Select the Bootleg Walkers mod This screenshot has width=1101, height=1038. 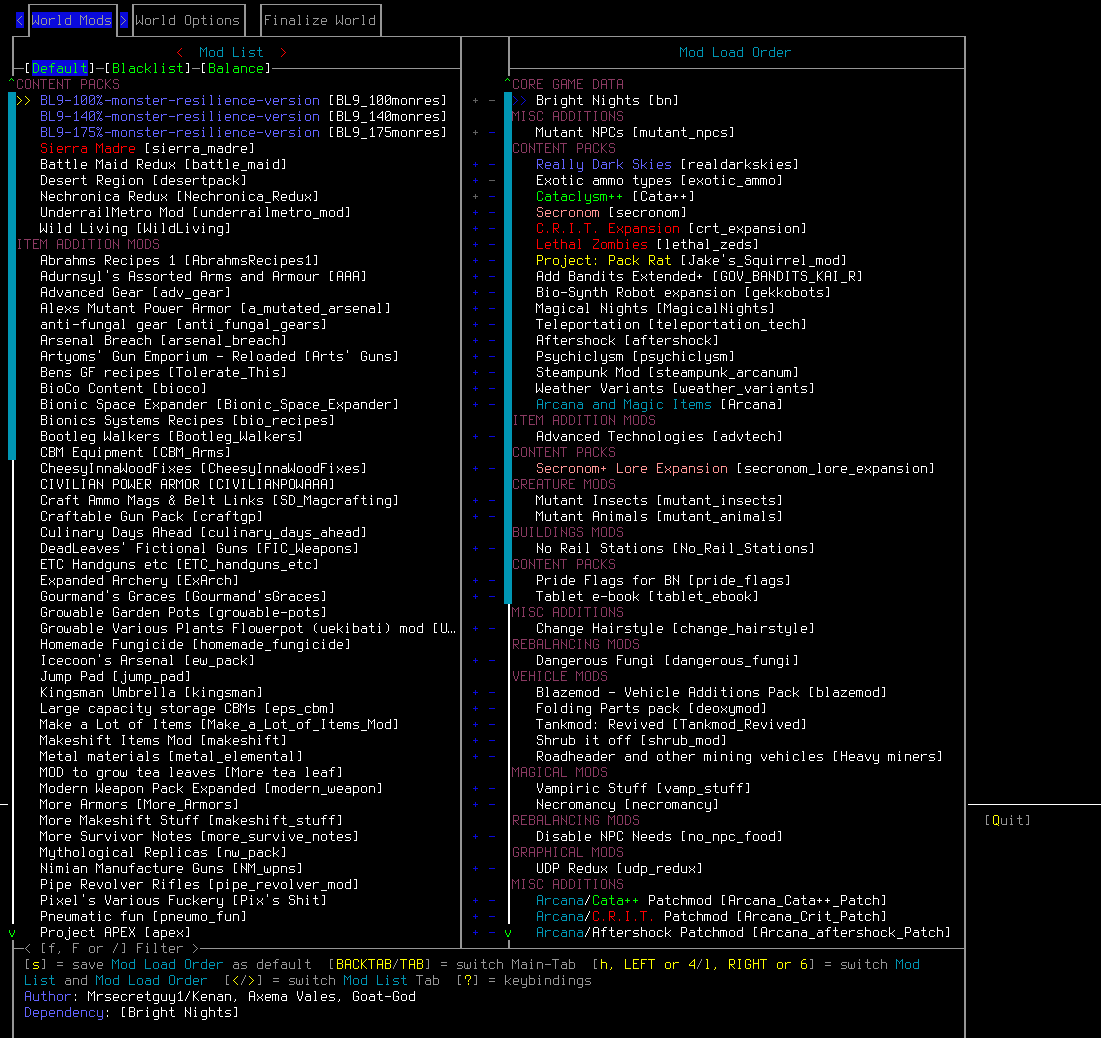[x=171, y=436]
